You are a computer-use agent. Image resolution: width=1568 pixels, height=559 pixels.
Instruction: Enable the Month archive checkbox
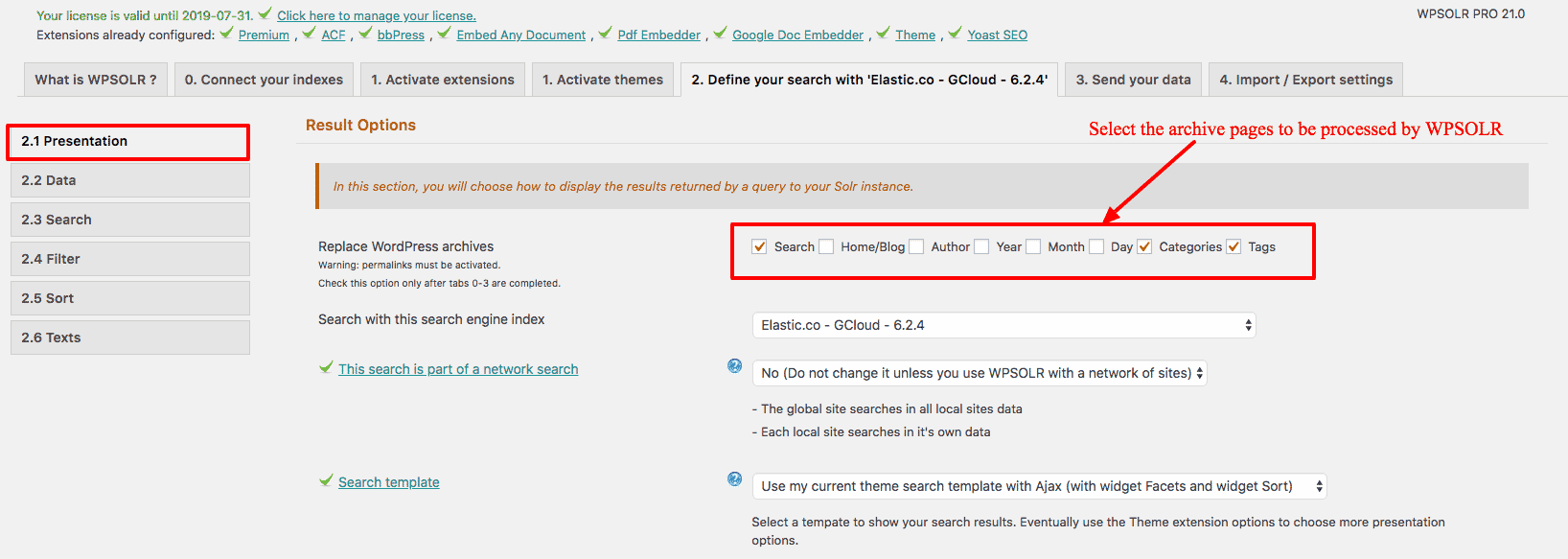[1033, 246]
